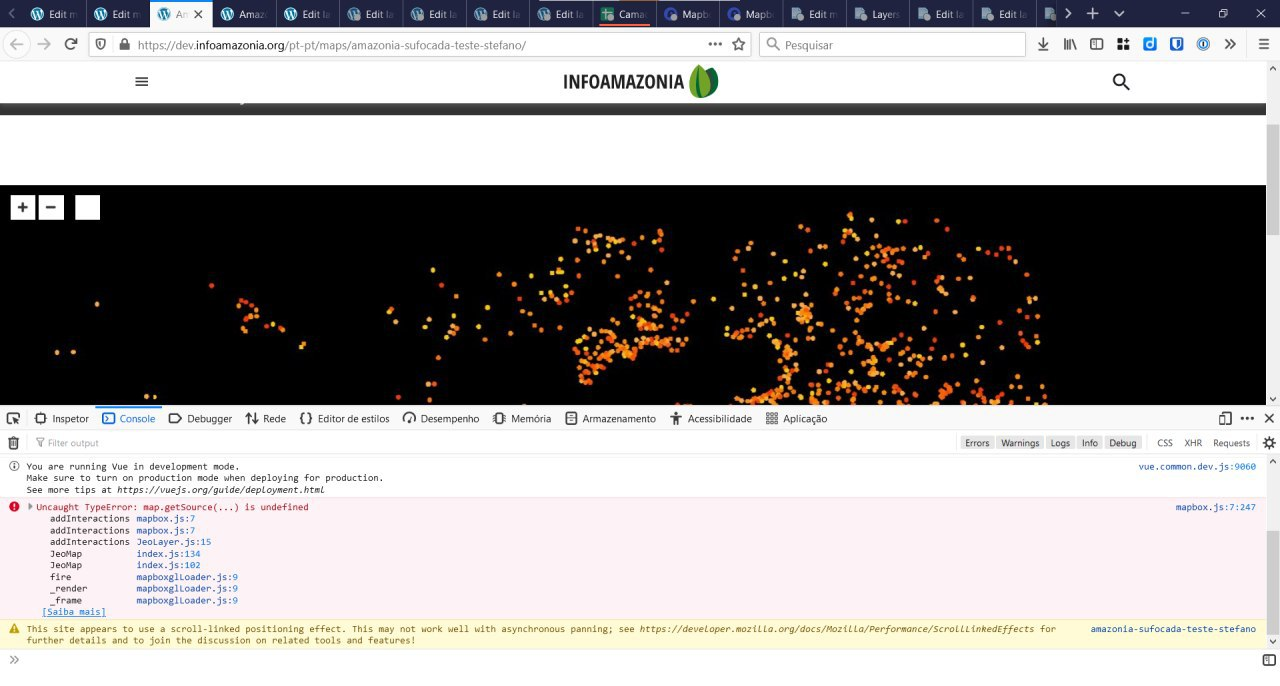Open mapbox.js:7:247 error source link
Viewport: 1280px width, 686px height.
pos(1215,507)
